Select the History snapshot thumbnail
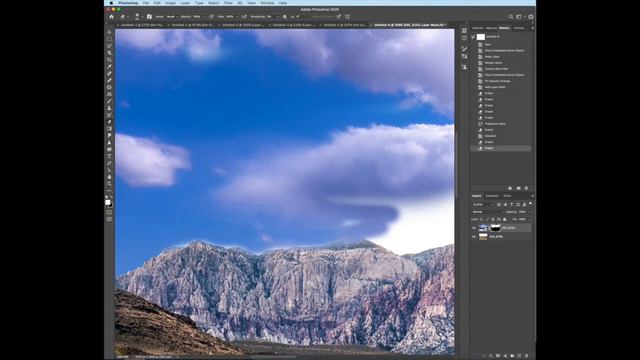Image resolution: width=640 pixels, height=360 pixels. coord(481,37)
